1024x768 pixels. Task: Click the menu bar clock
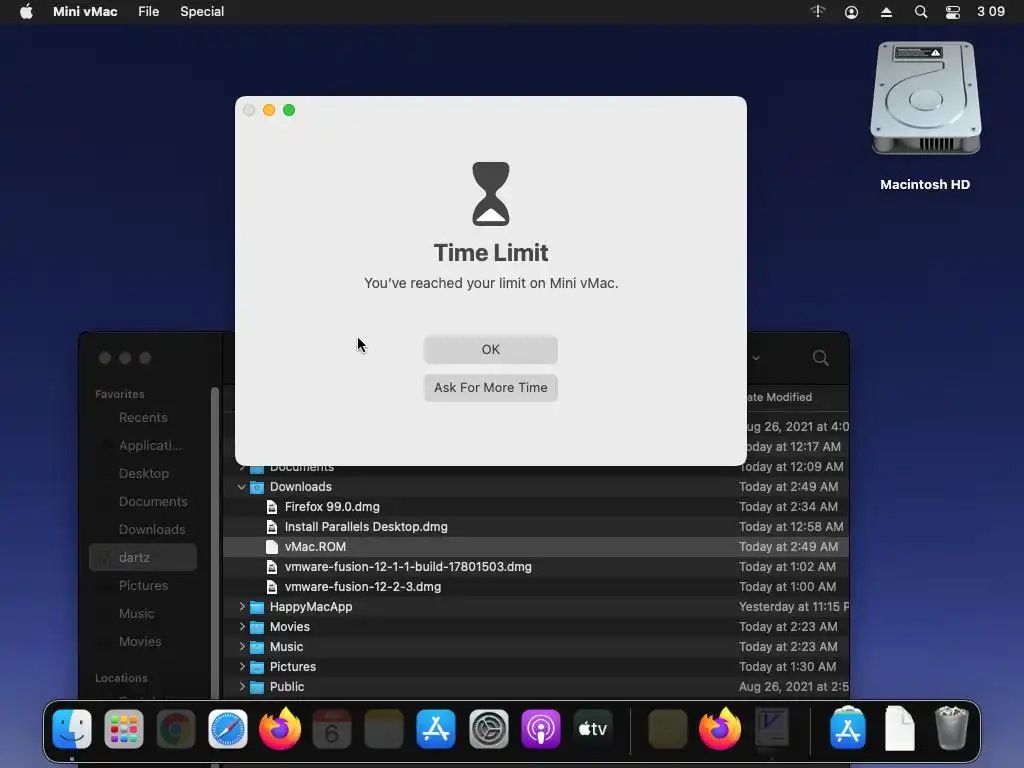(991, 12)
